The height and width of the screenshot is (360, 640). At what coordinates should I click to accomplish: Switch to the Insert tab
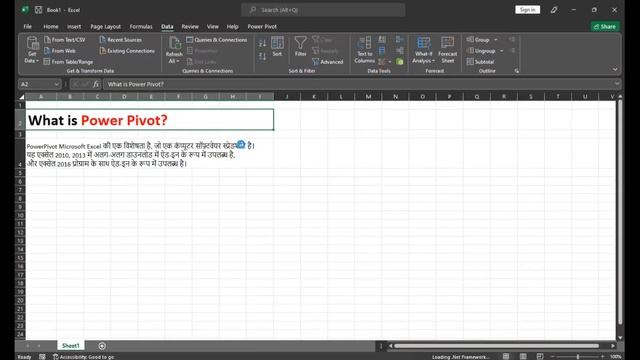point(74,27)
